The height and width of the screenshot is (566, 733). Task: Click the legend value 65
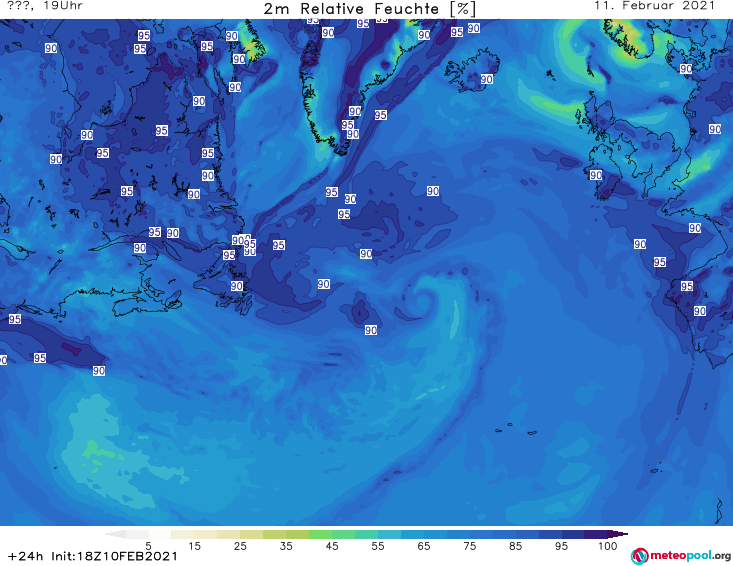click(x=424, y=546)
